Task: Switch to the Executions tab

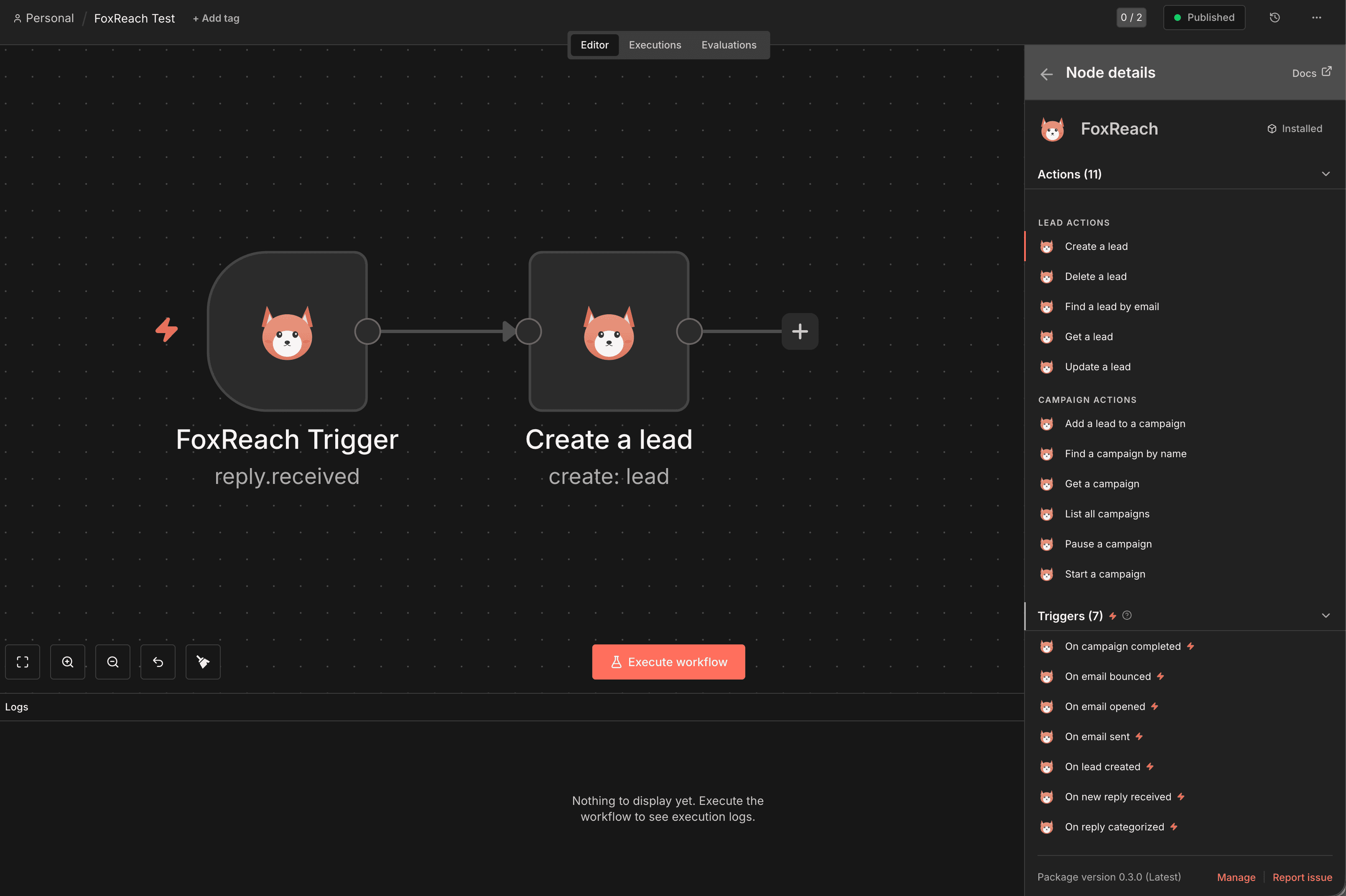Action: click(655, 45)
